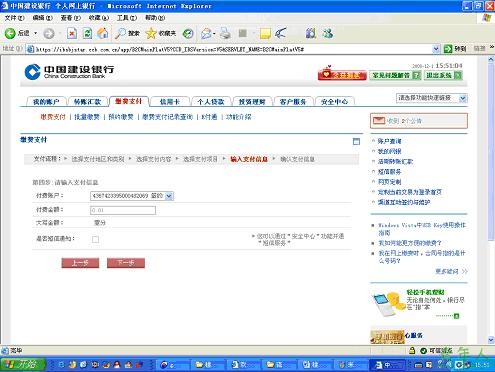Open the 文件 menu
Image resolution: width=495 pixels, height=372 pixels.
click(14, 18)
